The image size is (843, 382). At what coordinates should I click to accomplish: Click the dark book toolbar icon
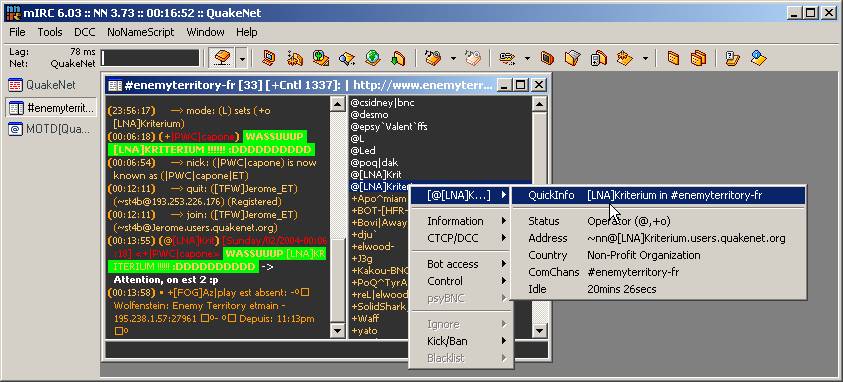point(547,57)
